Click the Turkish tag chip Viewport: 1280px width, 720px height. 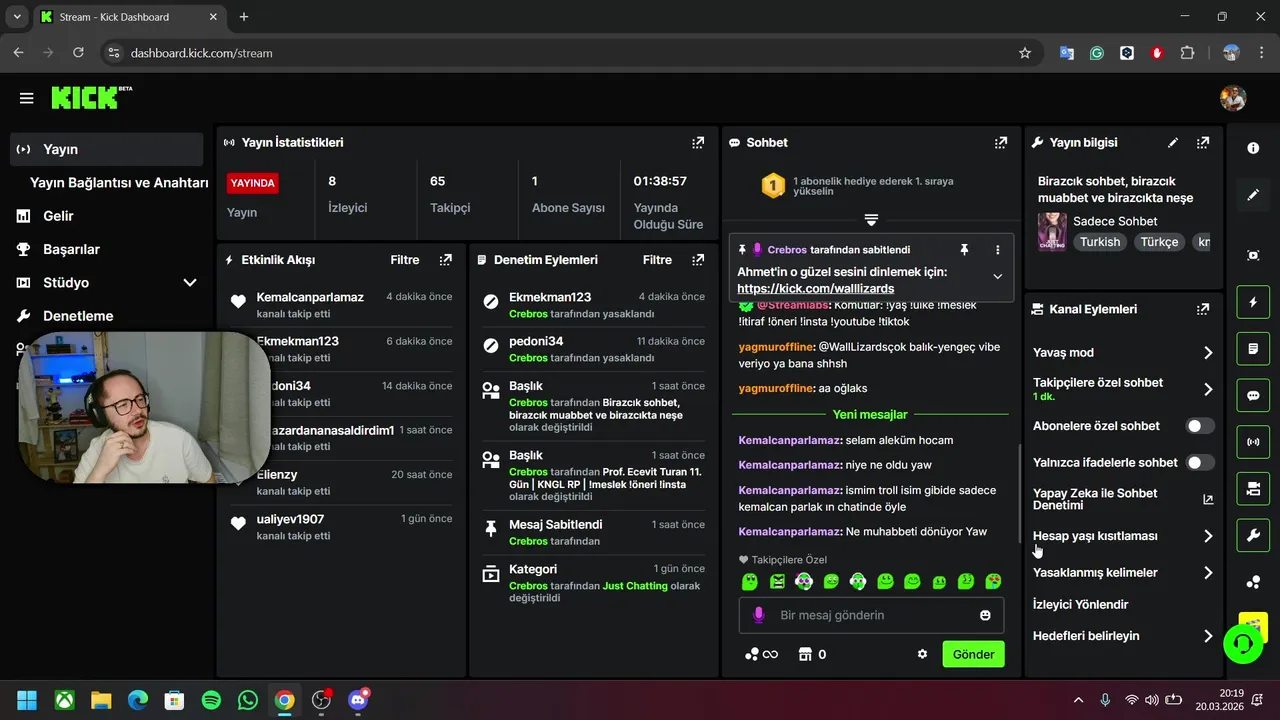tap(1100, 242)
